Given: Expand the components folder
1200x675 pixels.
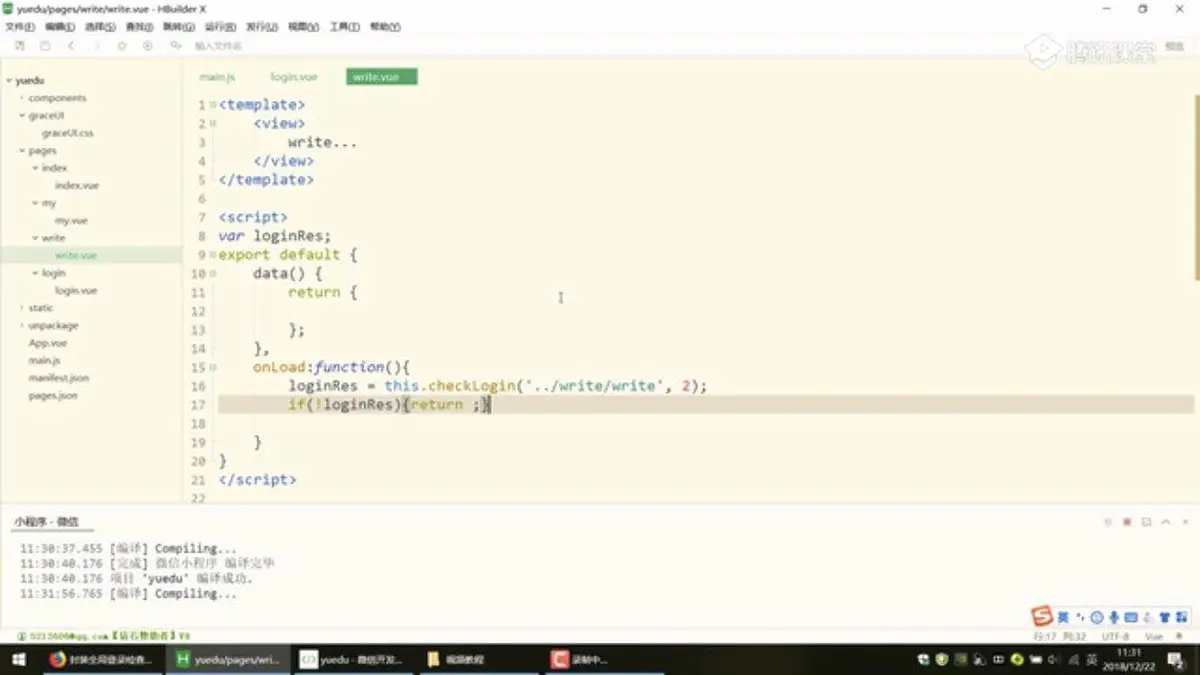Looking at the screenshot, I should tap(22, 98).
